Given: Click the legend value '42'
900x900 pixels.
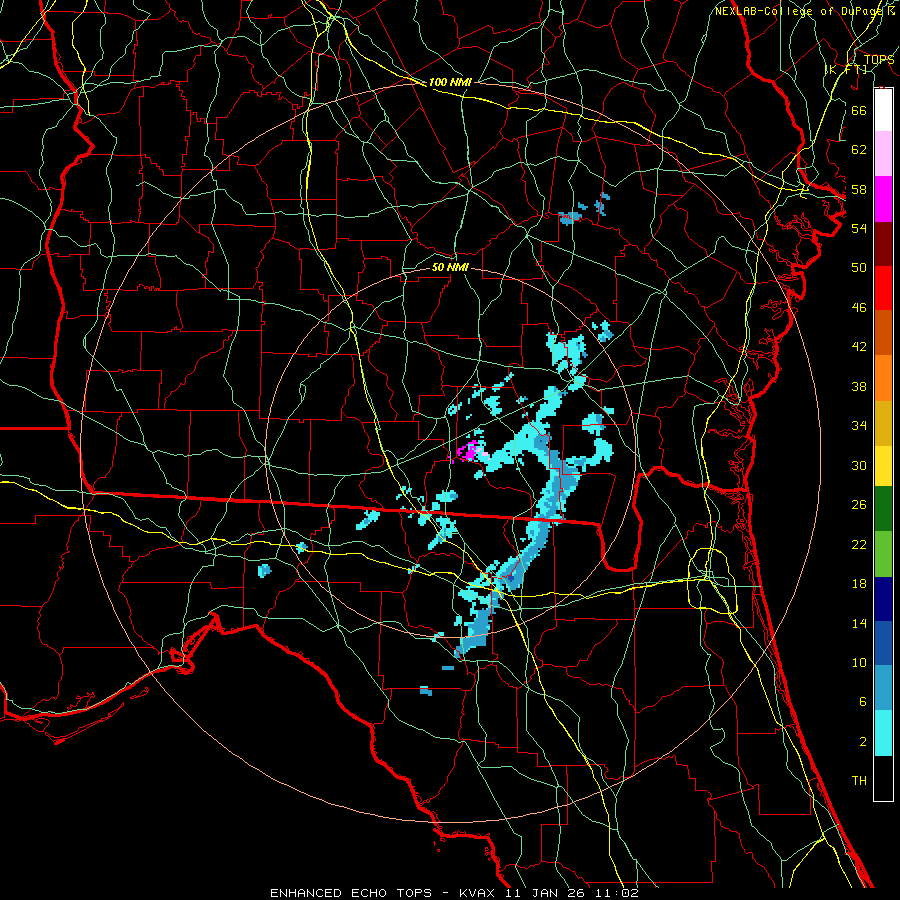Looking at the screenshot, I should pos(859,347).
